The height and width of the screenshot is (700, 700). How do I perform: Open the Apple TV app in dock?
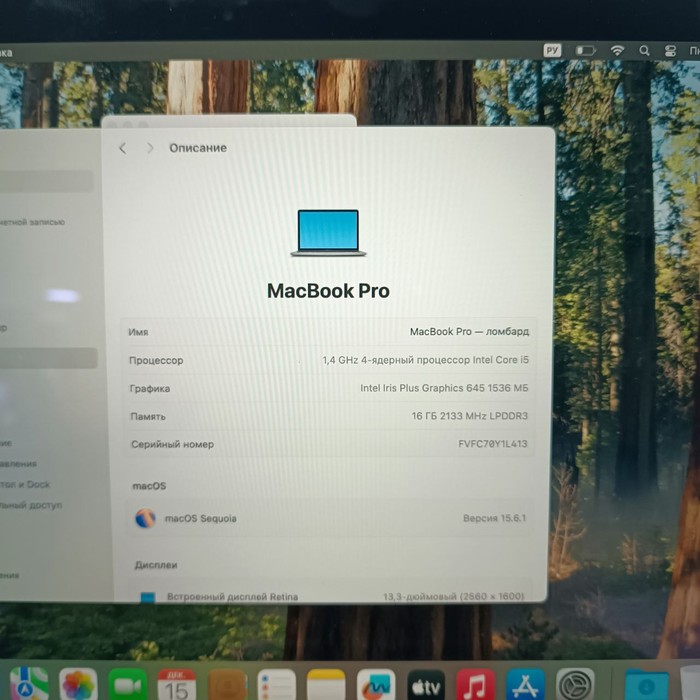[x=426, y=686]
